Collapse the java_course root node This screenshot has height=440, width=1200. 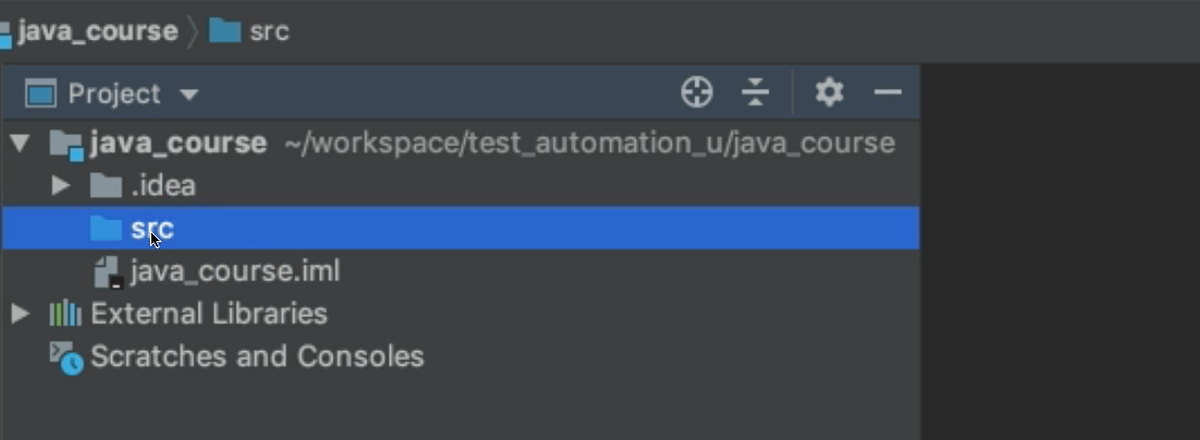point(19,144)
